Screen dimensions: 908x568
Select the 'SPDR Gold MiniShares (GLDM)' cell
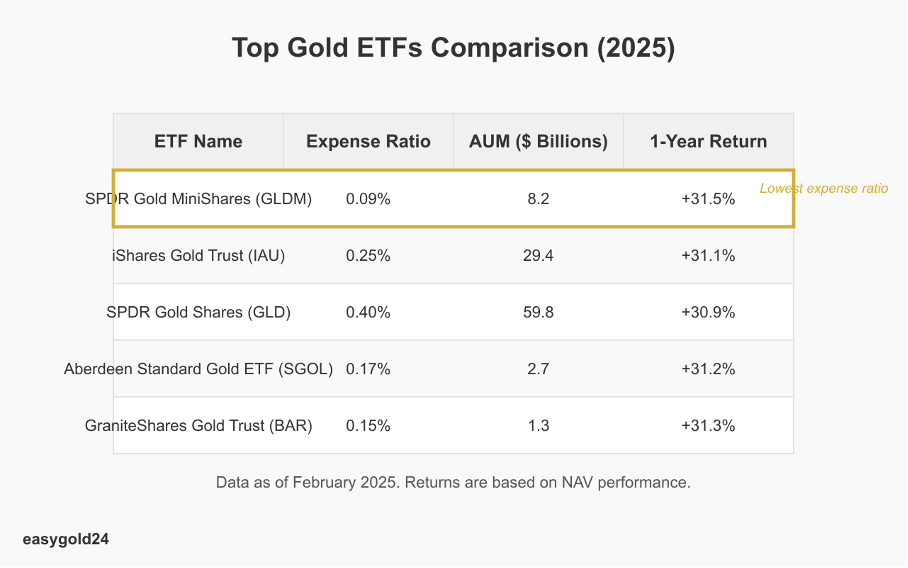click(199, 199)
